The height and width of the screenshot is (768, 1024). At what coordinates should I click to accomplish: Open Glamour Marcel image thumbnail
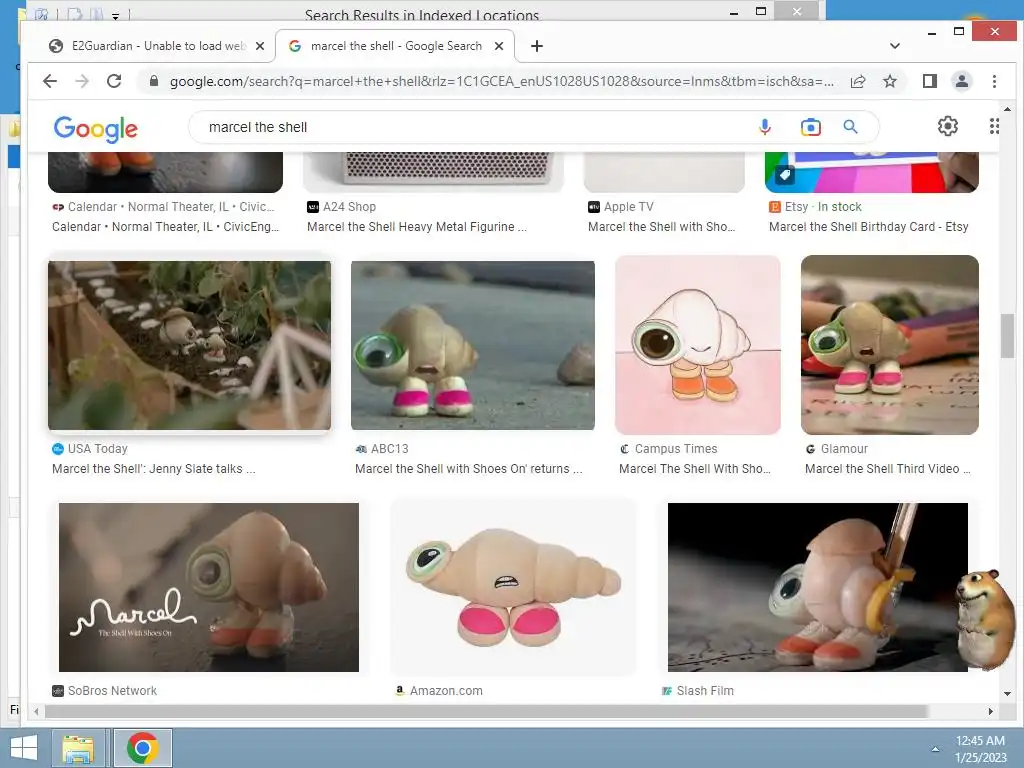tap(889, 345)
